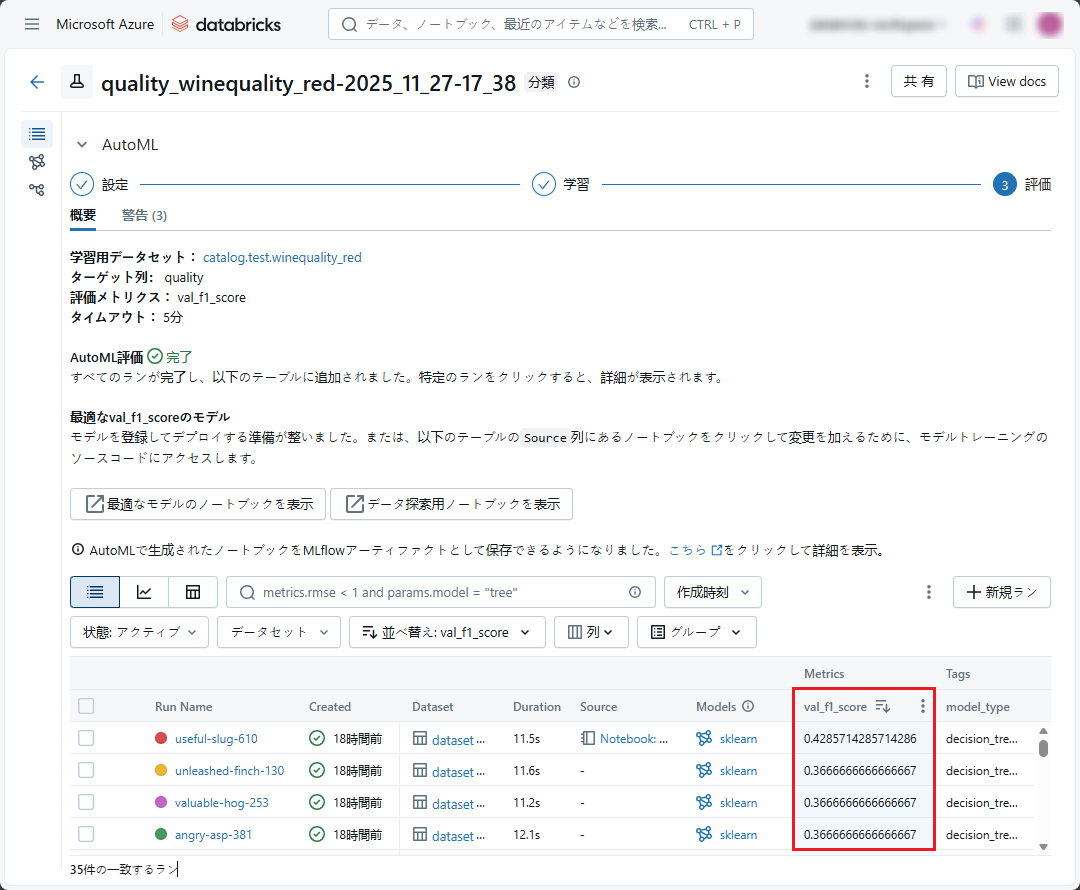The height and width of the screenshot is (890, 1080).
Task: Click the back arrow beside experiment title
Action: (x=37, y=82)
